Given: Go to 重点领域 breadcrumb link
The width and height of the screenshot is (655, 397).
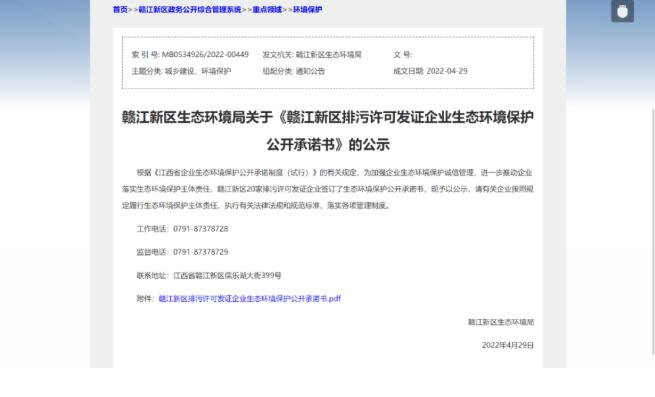Looking at the screenshot, I should point(267,10).
